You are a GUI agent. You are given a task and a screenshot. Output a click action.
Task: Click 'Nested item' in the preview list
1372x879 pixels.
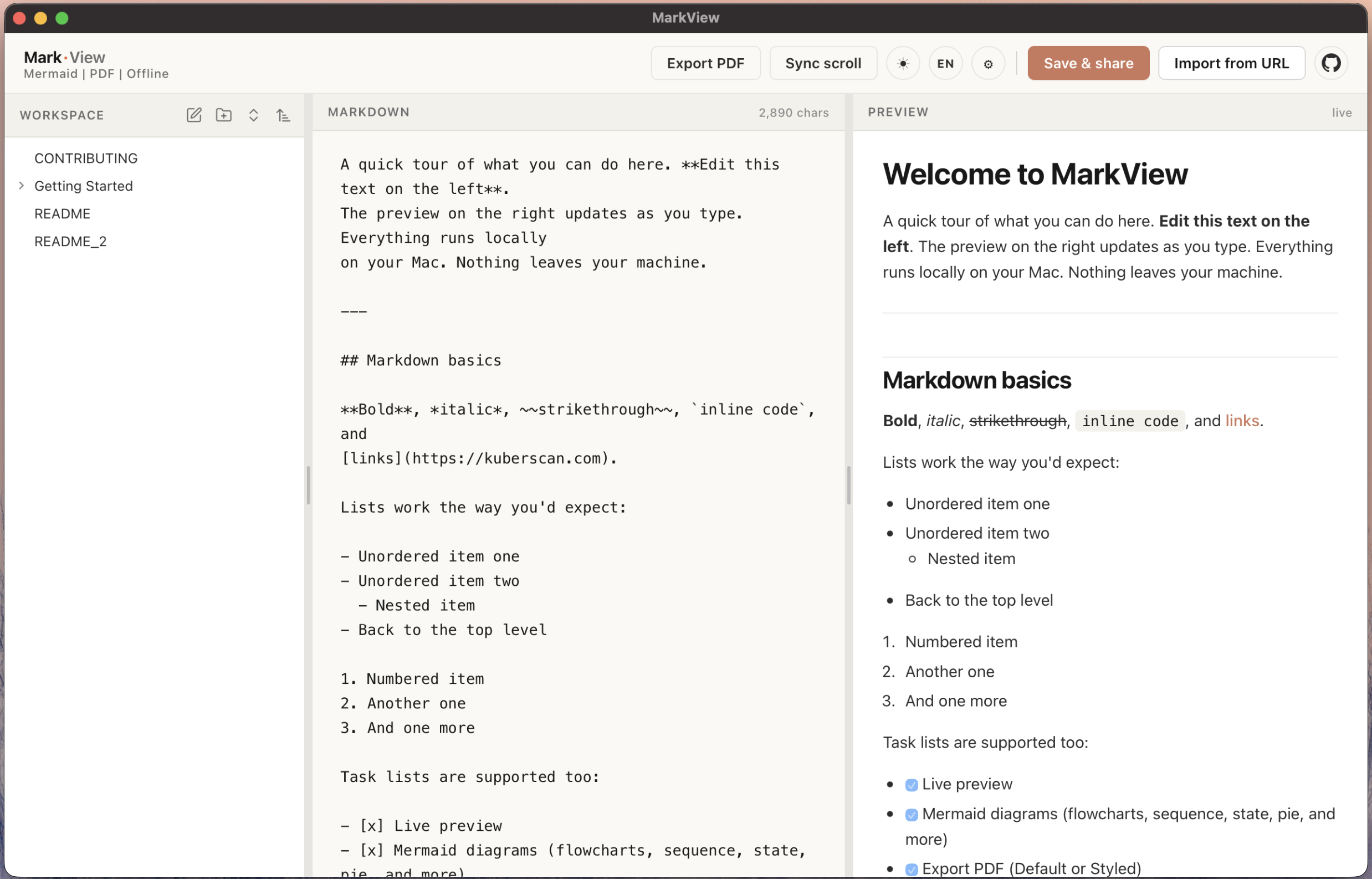pos(971,559)
